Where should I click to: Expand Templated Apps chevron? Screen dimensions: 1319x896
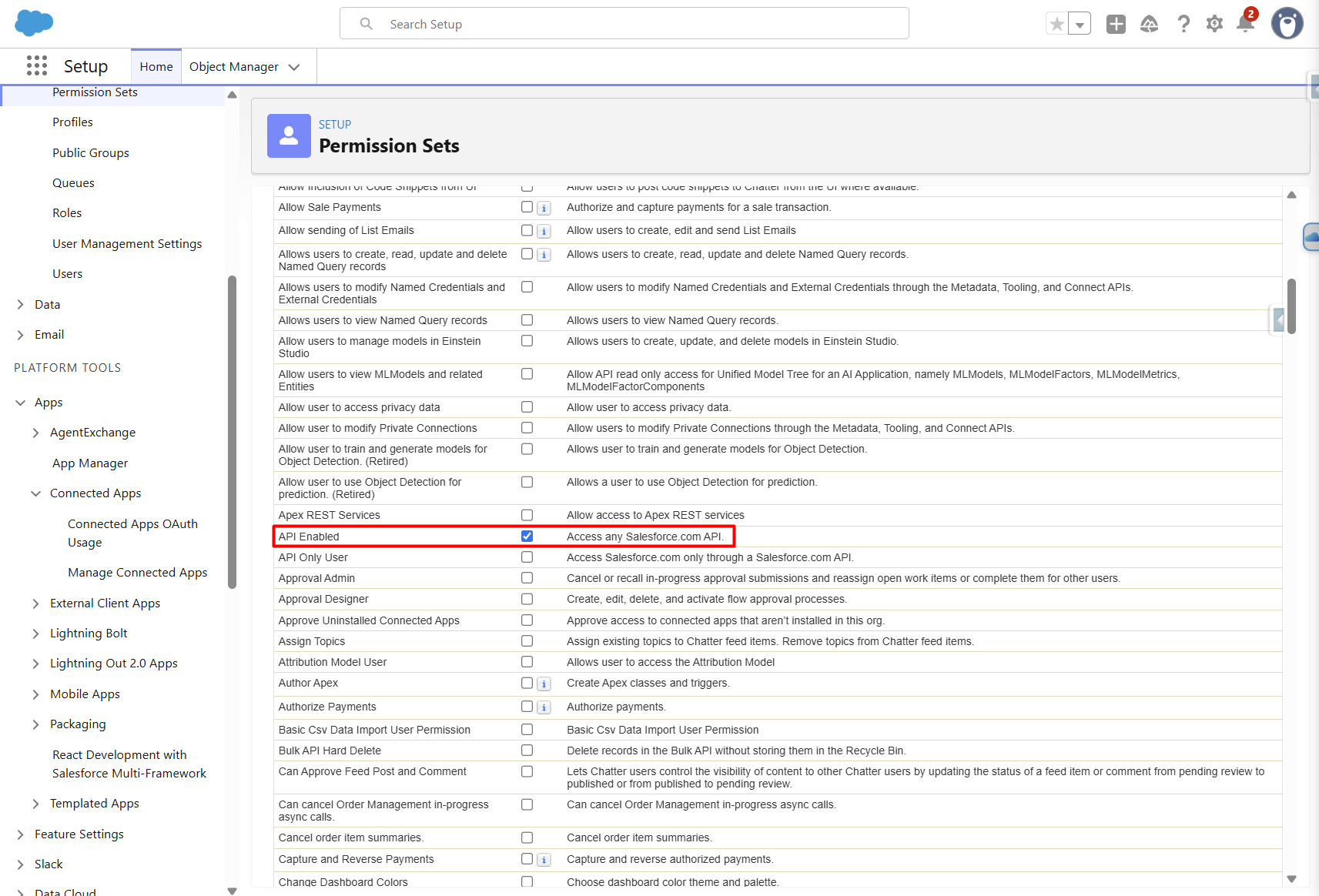36,804
